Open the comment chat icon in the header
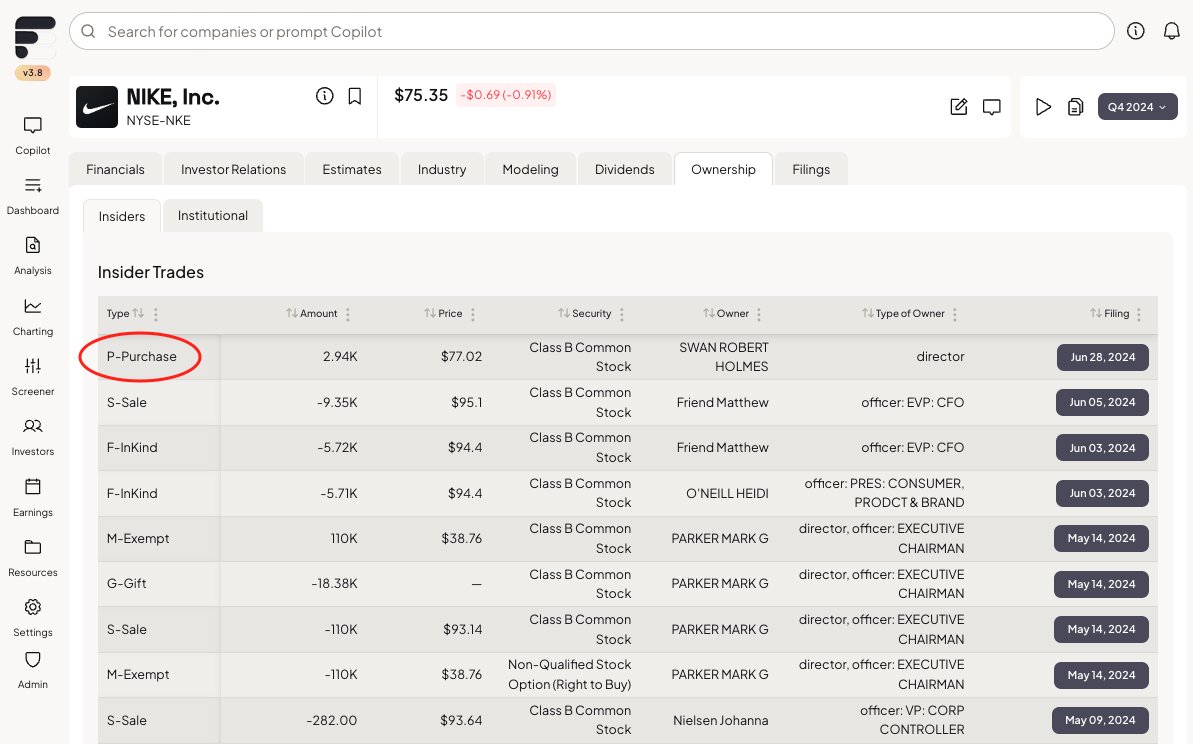 tap(991, 107)
